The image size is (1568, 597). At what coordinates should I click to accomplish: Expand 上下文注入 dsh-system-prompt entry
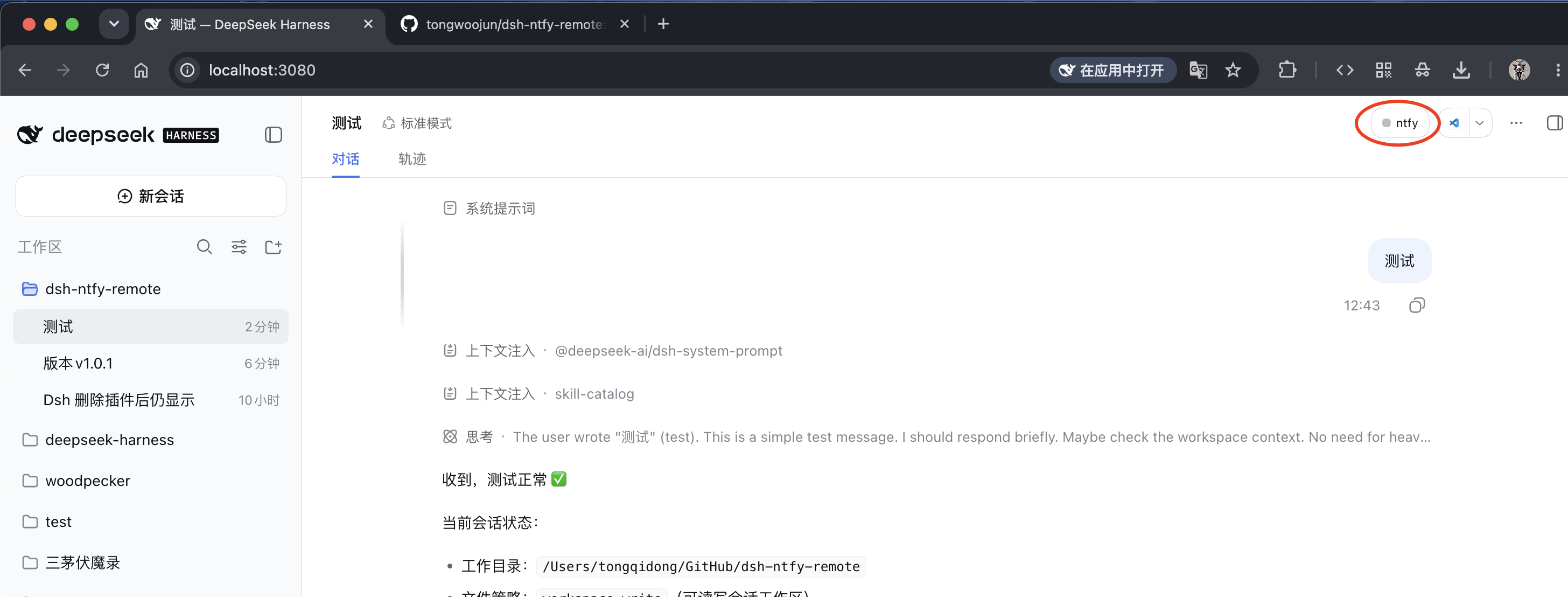(x=612, y=351)
